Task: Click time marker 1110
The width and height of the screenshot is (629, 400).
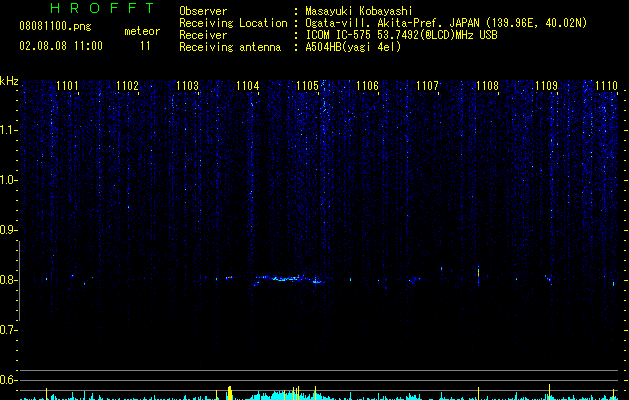Action: point(607,86)
